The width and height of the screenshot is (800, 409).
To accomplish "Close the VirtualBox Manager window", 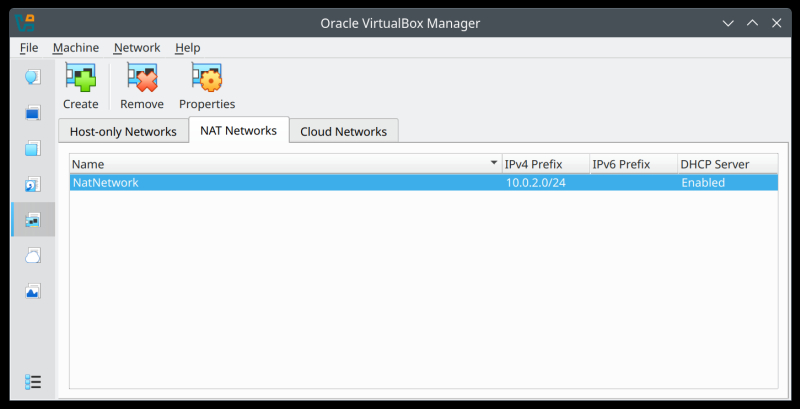I will pyautogui.click(x=777, y=23).
